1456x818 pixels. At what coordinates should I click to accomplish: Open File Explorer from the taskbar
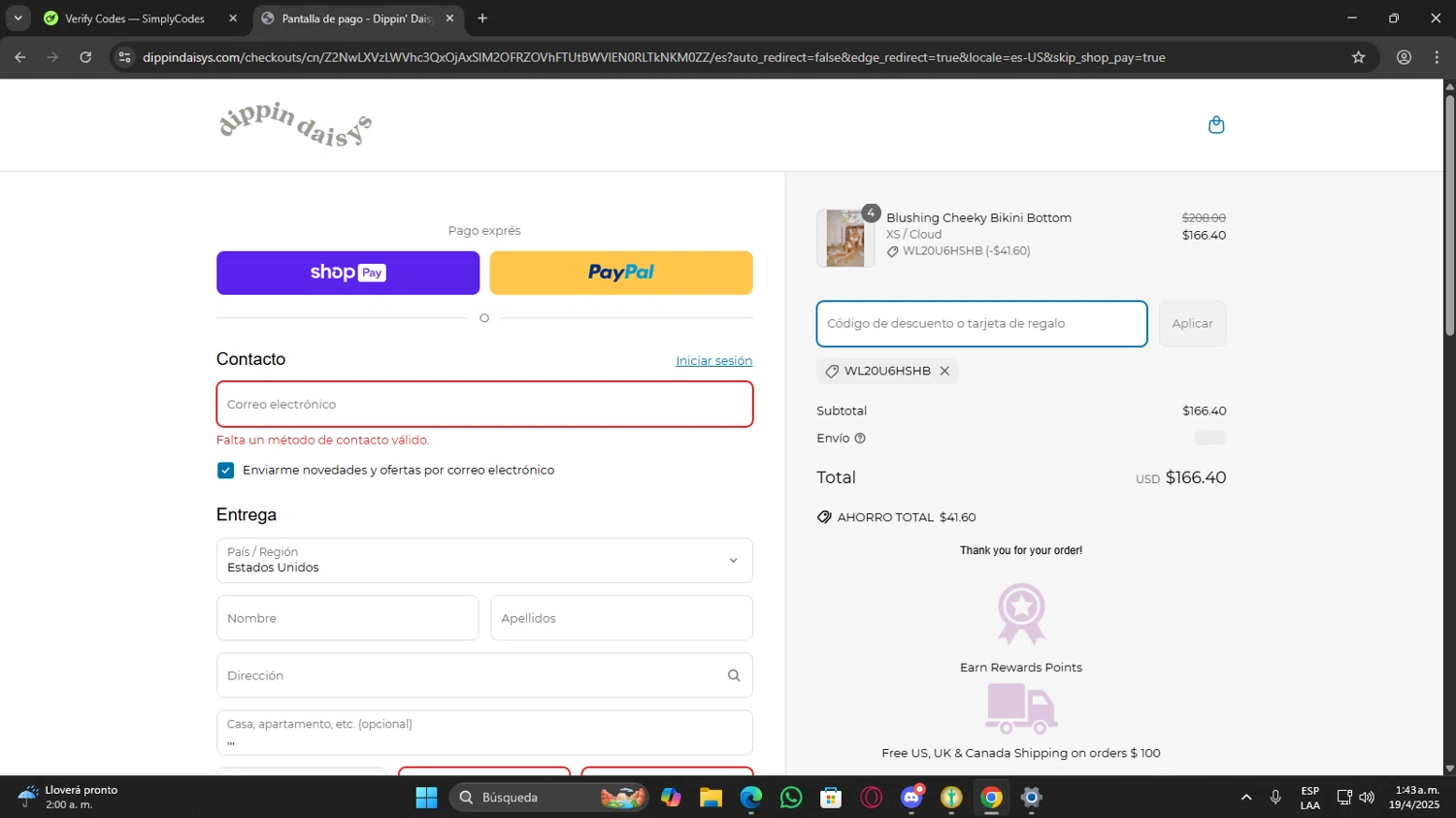[711, 798]
